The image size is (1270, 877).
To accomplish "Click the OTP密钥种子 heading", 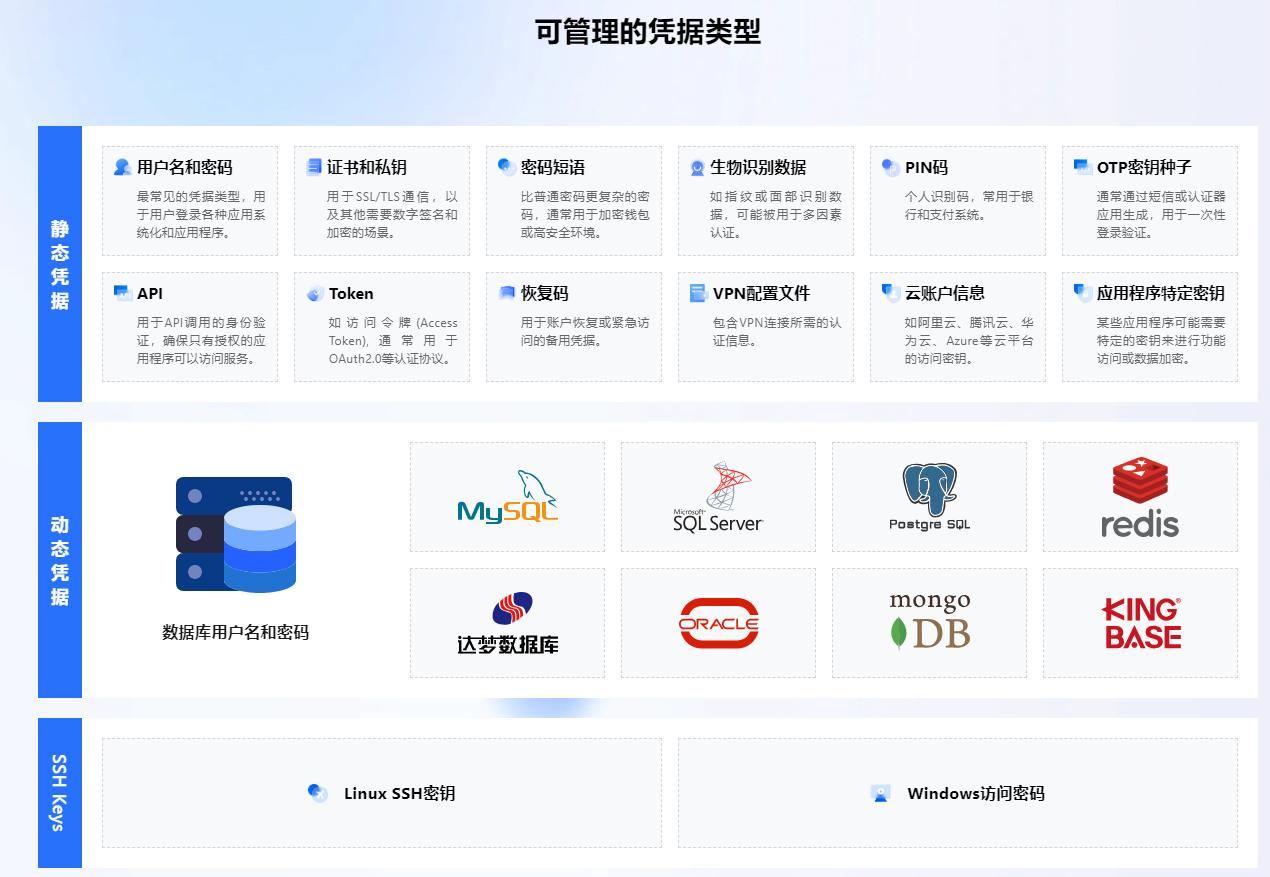I will click(x=1144, y=167).
